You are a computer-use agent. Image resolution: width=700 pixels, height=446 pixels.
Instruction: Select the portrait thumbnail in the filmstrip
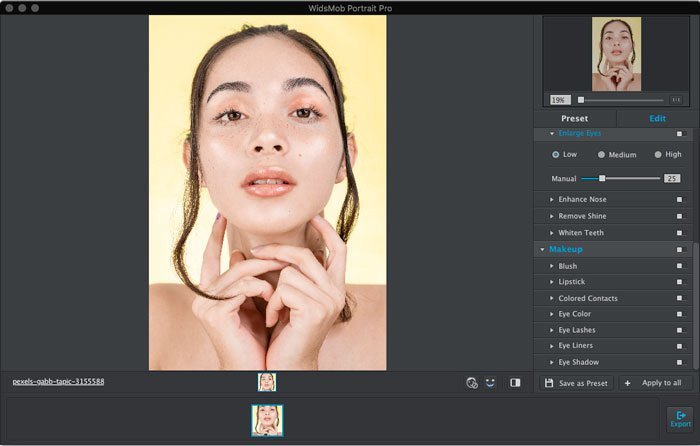(267, 420)
